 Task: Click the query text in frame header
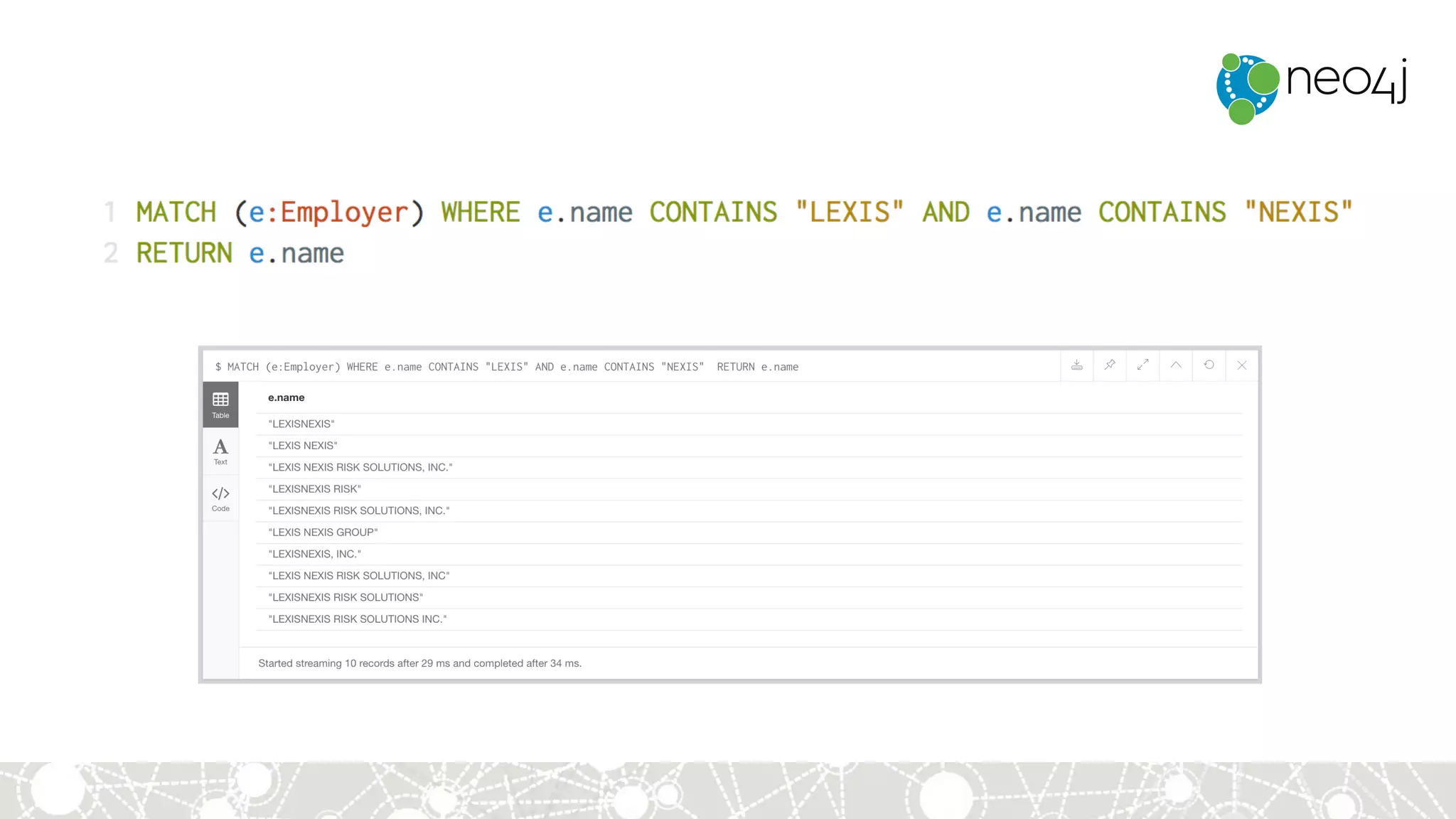click(x=506, y=367)
